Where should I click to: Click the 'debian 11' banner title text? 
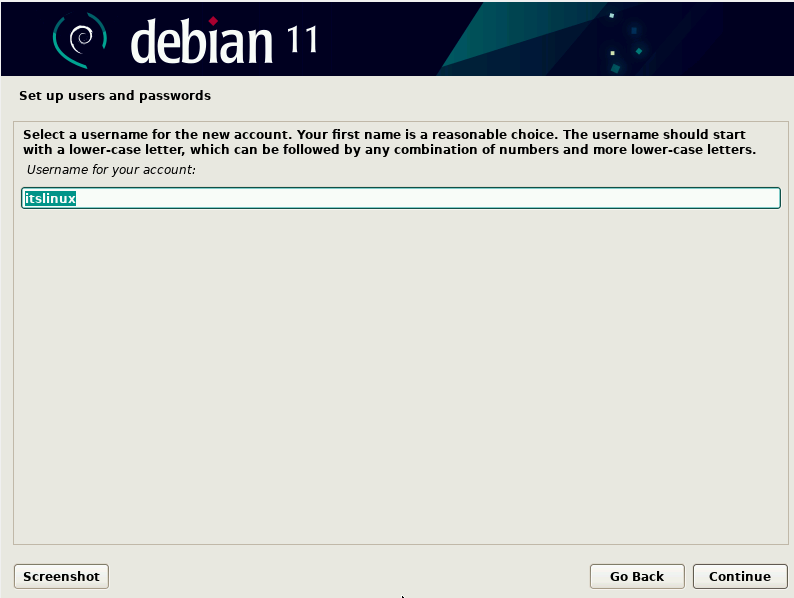click(224, 42)
